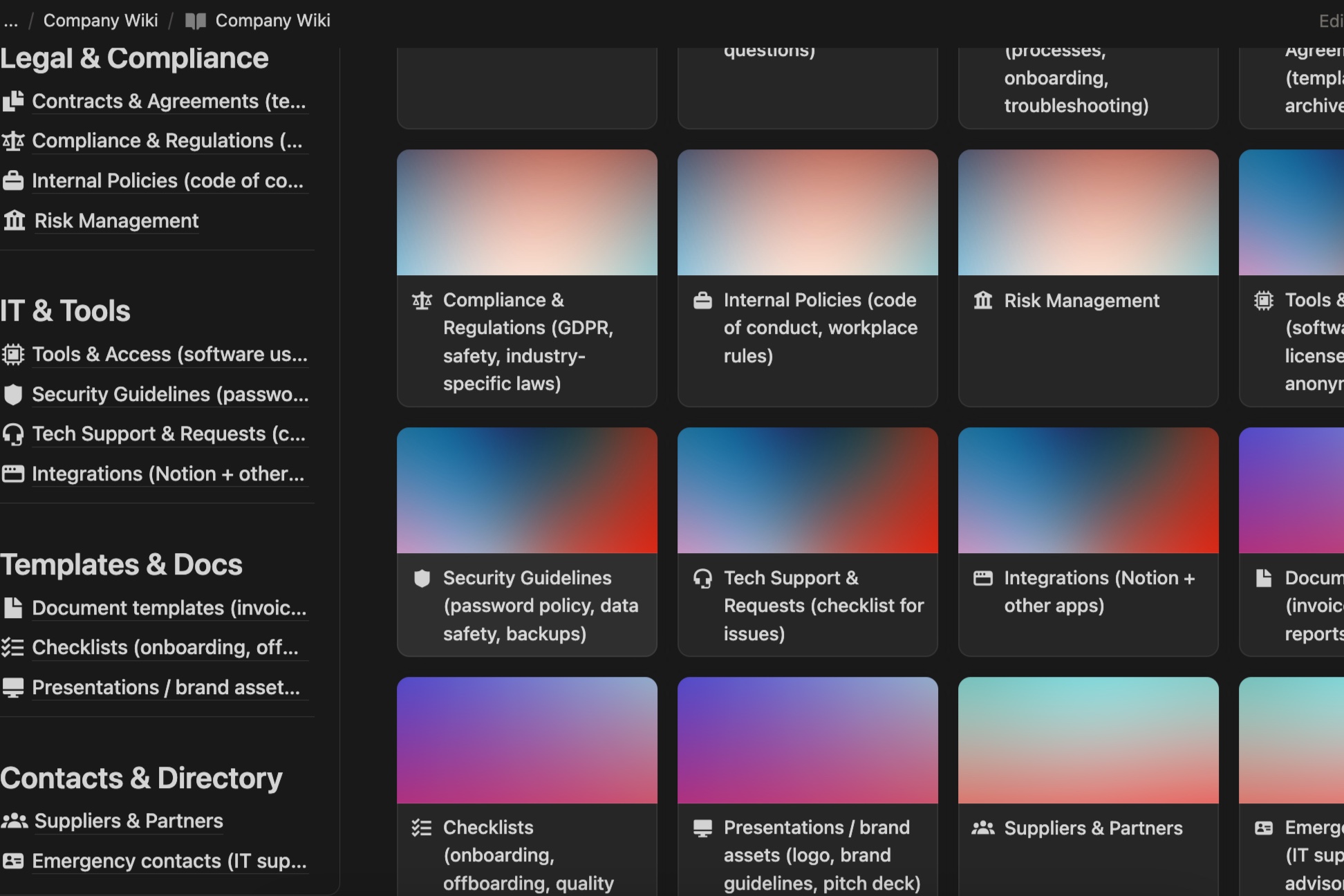Open Contracts & Agreements sidebar link
Screen dimensions: 1344x896
pos(168,102)
